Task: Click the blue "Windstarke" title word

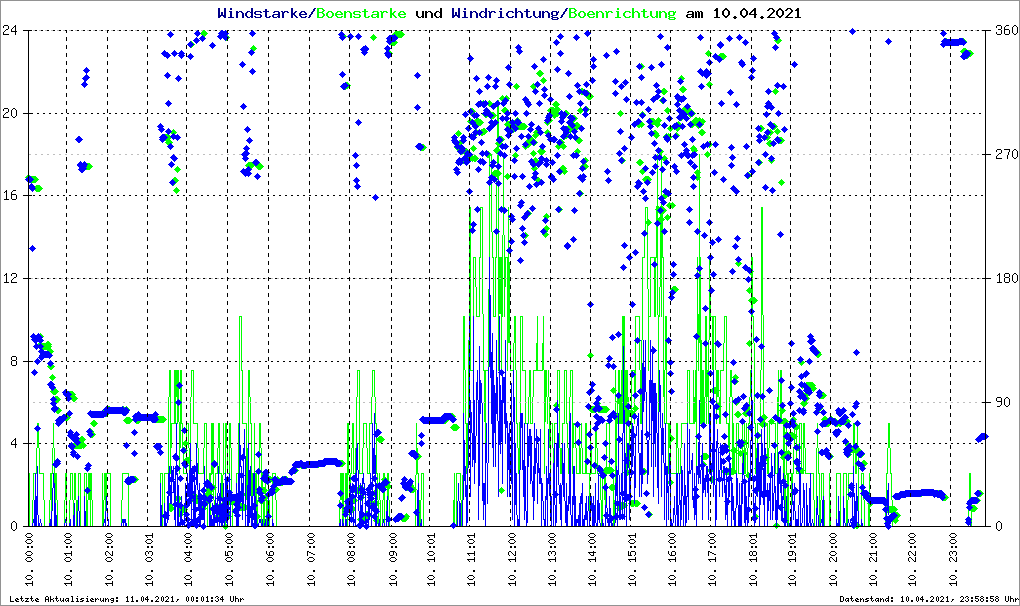Action: pyautogui.click(x=264, y=13)
